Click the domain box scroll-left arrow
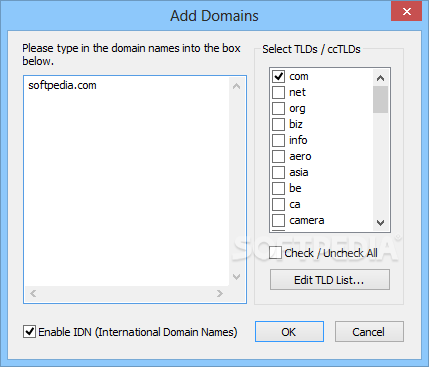The image size is (429, 367). [x=33, y=293]
